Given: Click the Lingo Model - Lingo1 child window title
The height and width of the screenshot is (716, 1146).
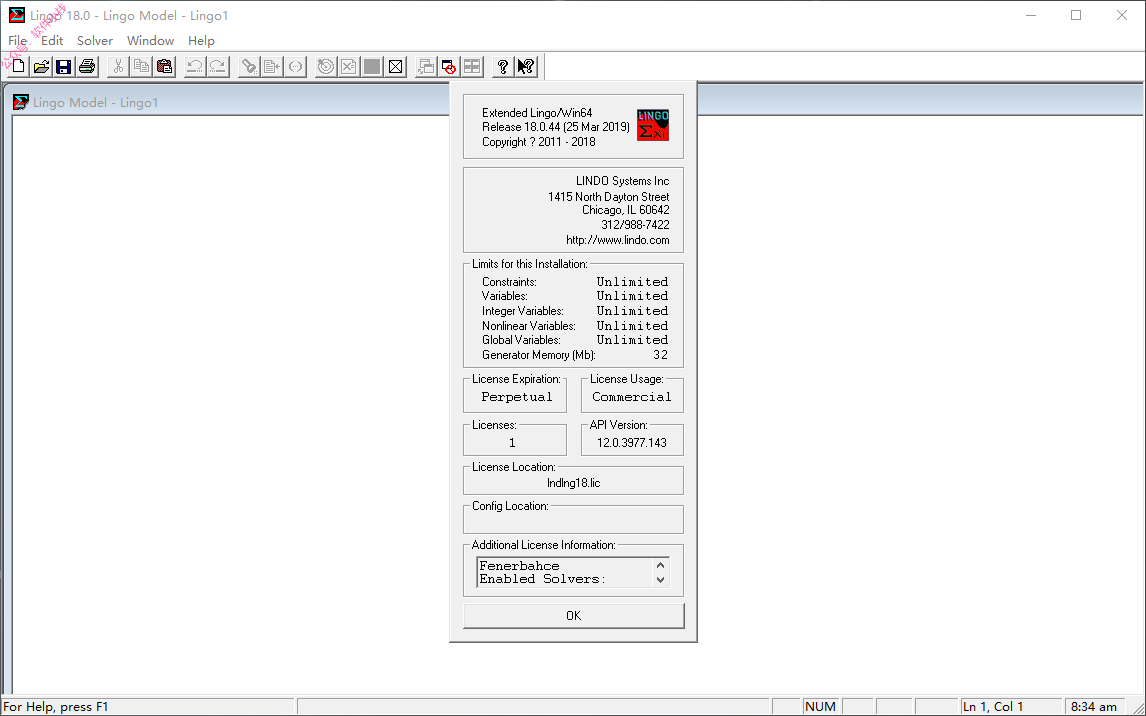Looking at the screenshot, I should point(96,102).
